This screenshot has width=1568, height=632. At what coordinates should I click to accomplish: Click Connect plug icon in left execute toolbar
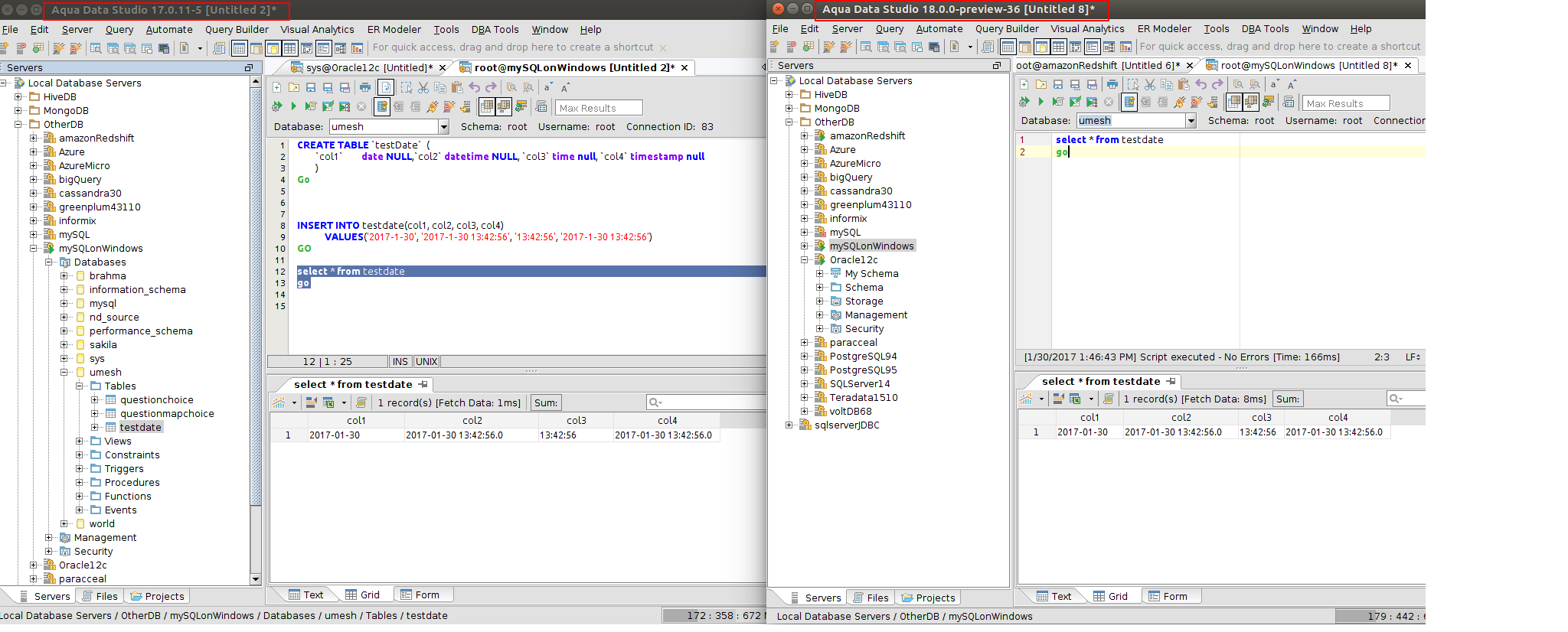tap(433, 106)
